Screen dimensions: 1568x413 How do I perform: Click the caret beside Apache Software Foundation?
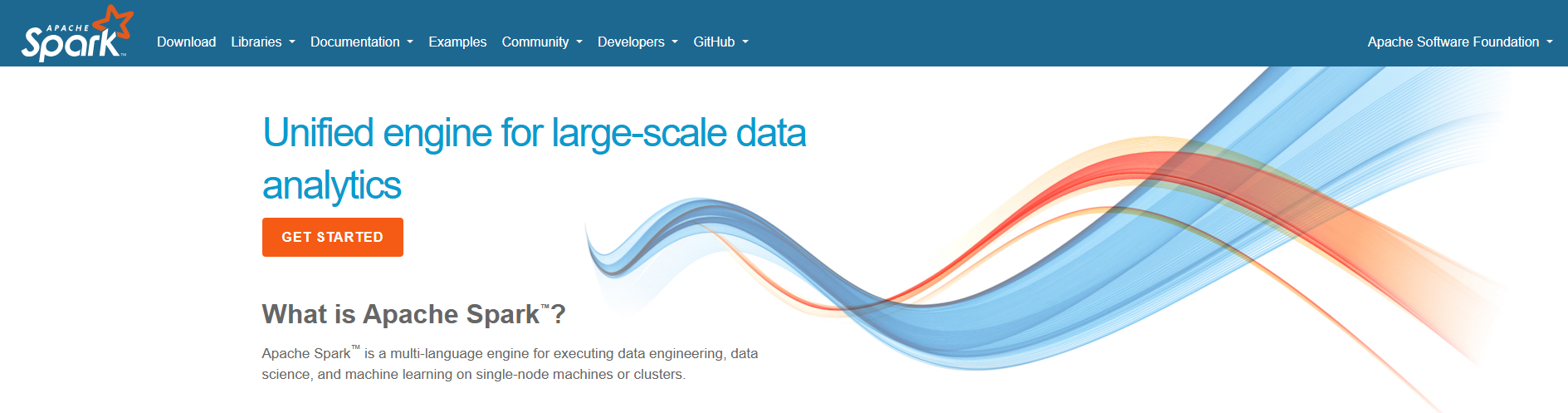(x=1550, y=42)
